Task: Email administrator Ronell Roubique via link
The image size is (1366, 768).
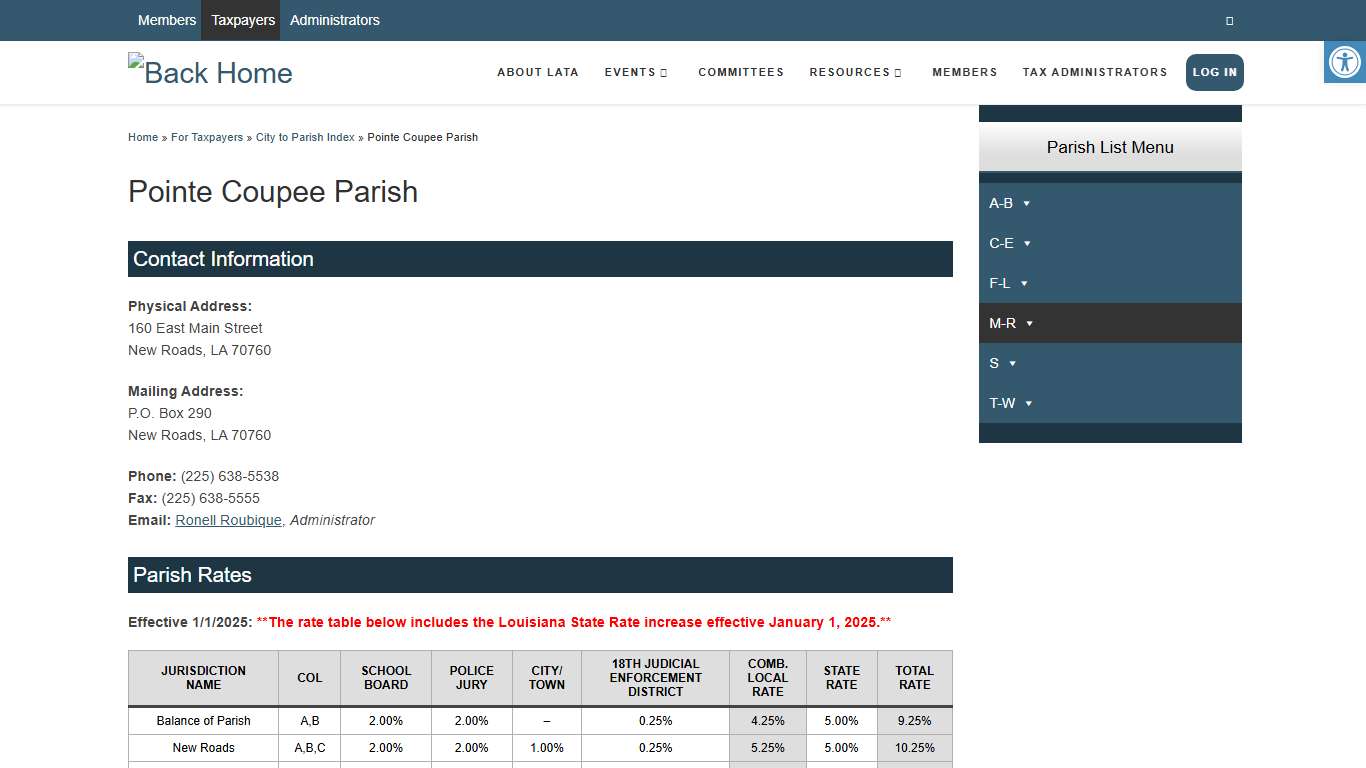Action: 228,520
